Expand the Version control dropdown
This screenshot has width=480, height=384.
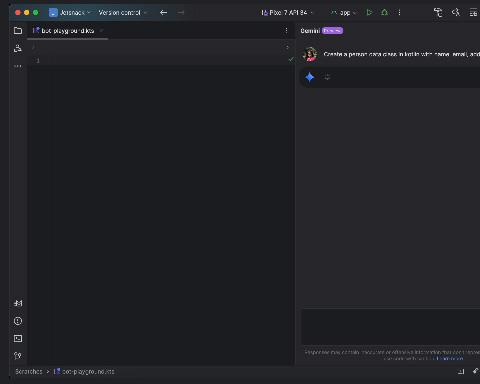pos(123,13)
